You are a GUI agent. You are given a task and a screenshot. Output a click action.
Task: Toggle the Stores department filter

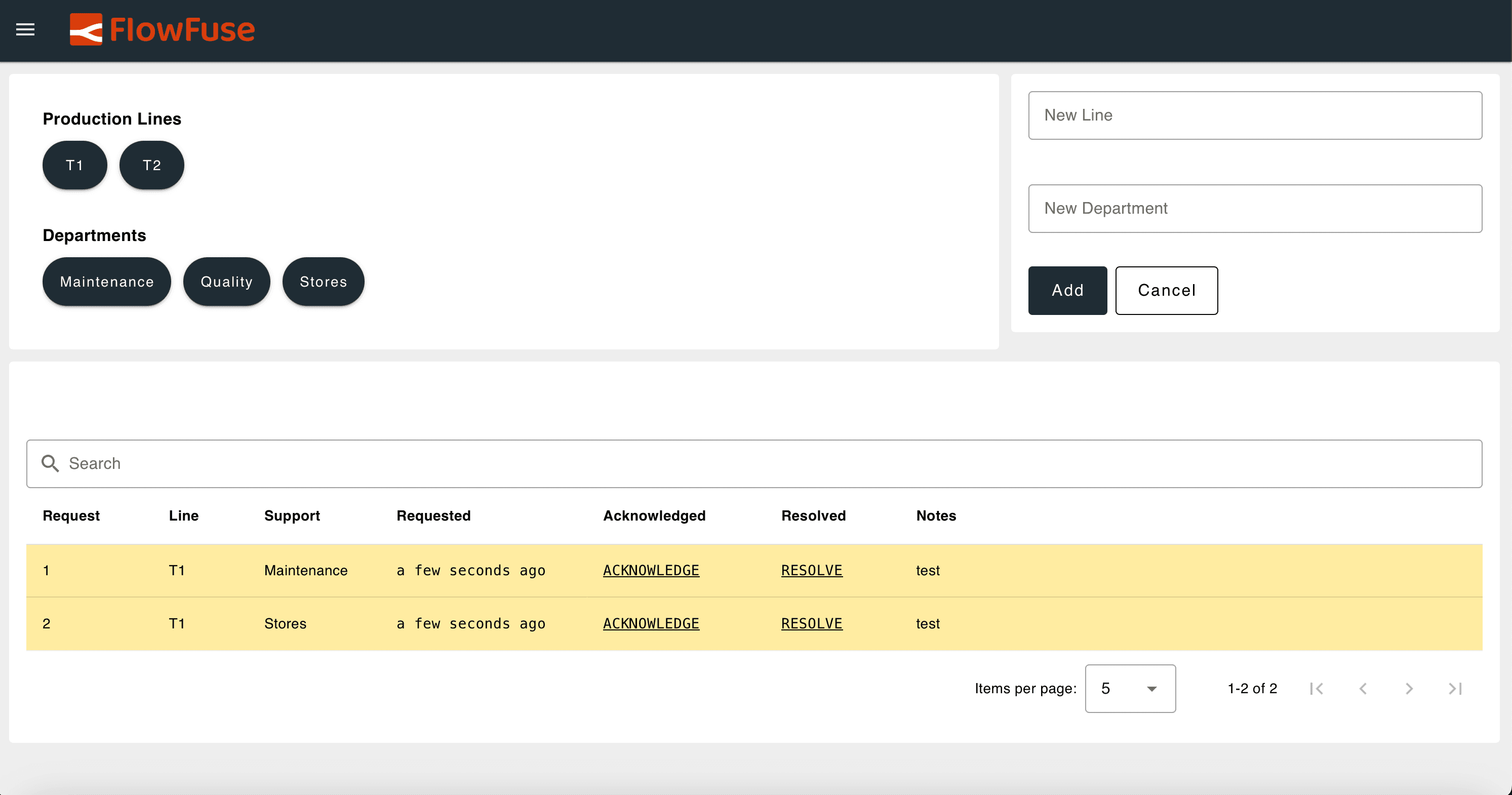point(323,281)
